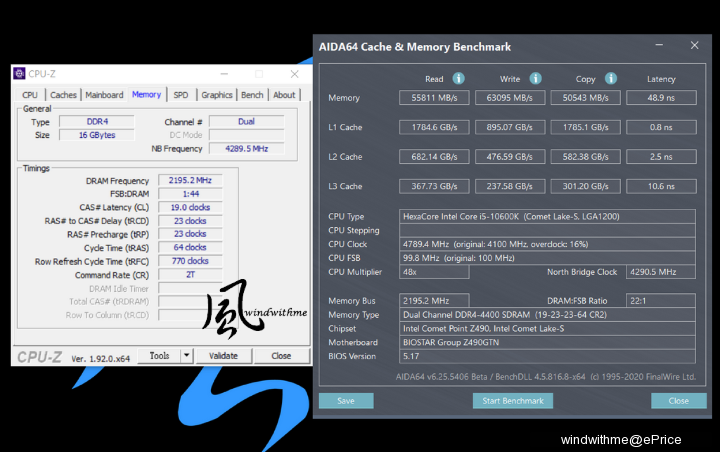
Task: Click the CPU FSB field 99.8 MHz
Action: pyautogui.click(x=547, y=258)
